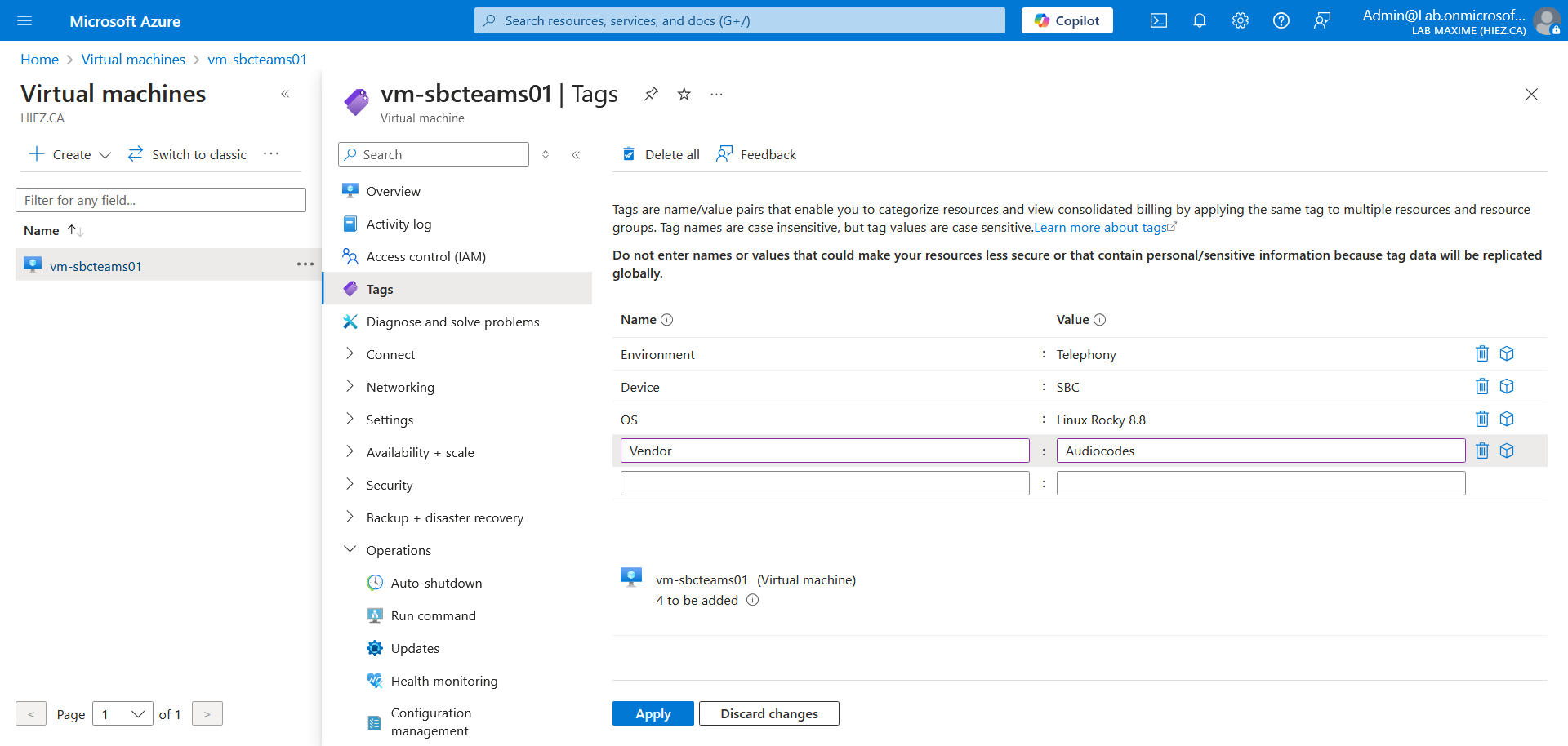
Task: Open portal settings gear
Action: pyautogui.click(x=1240, y=21)
